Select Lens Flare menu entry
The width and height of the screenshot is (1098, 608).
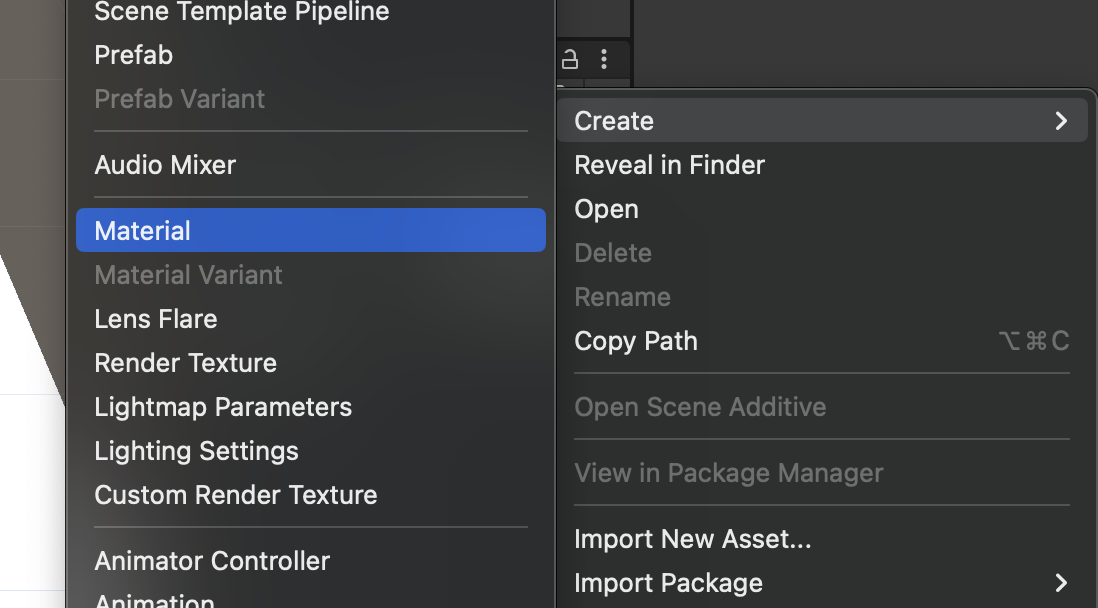(x=156, y=319)
